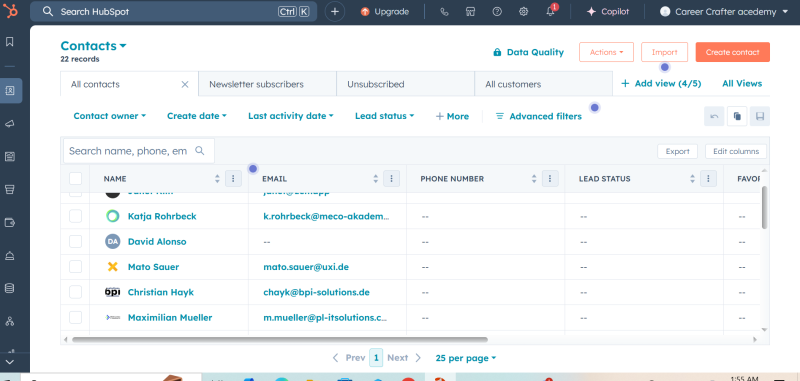Click the HubSpot sprocket logo
The height and width of the screenshot is (381, 800).
tap(11, 11)
